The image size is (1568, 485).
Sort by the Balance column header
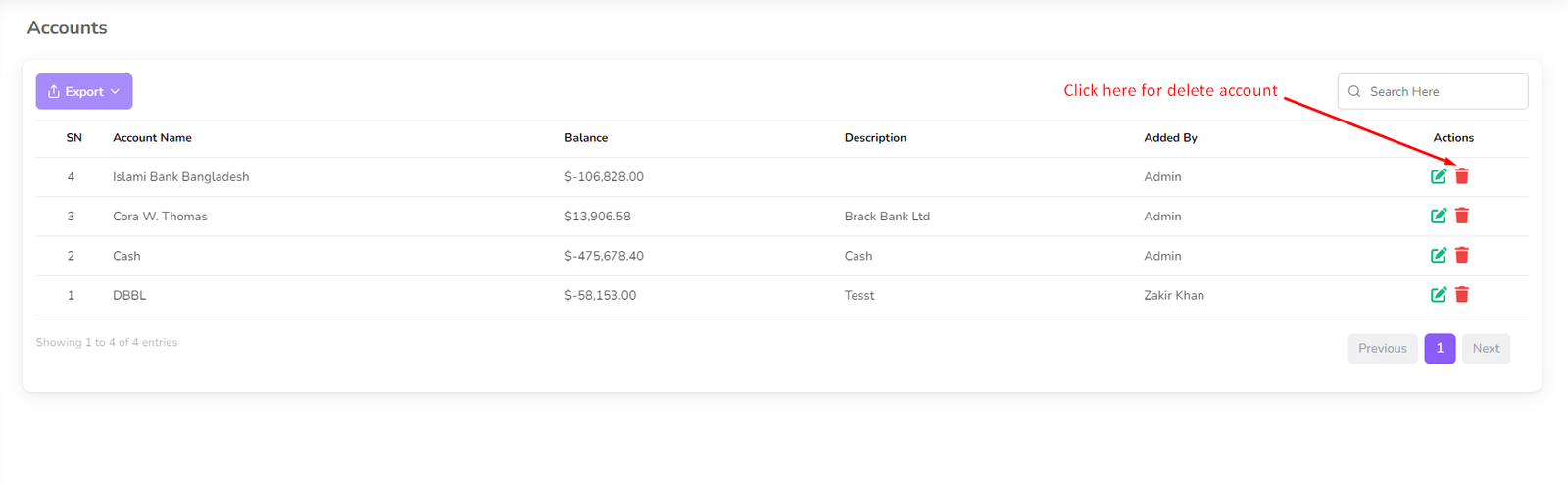586,138
